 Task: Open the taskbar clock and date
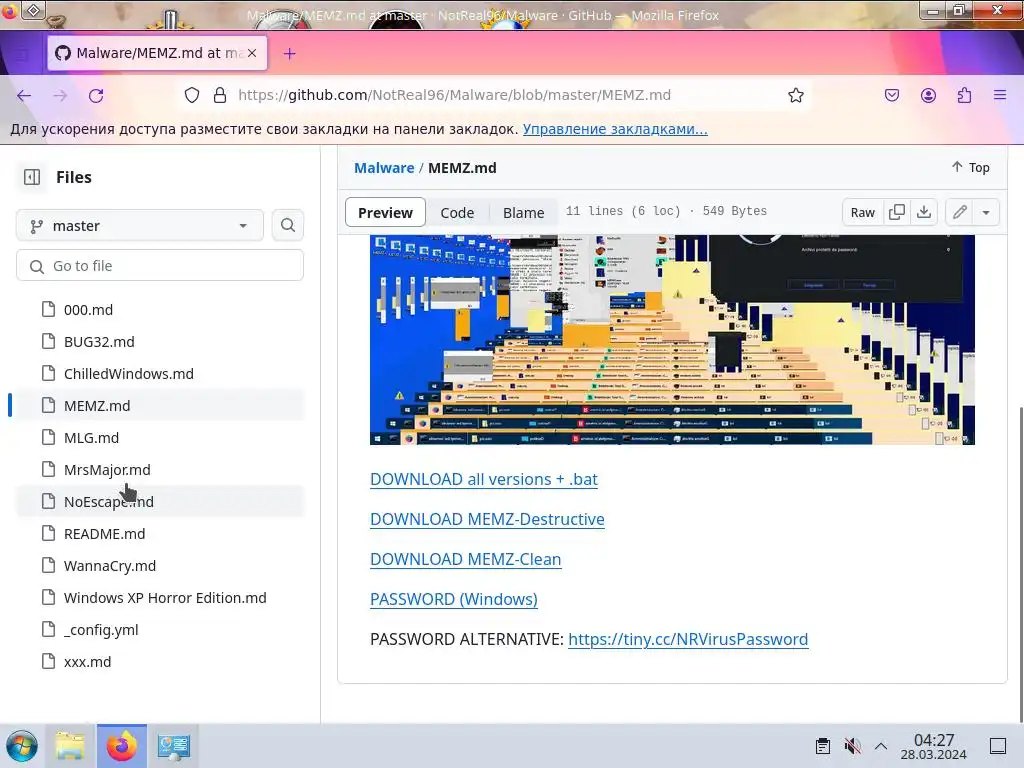tap(934, 746)
